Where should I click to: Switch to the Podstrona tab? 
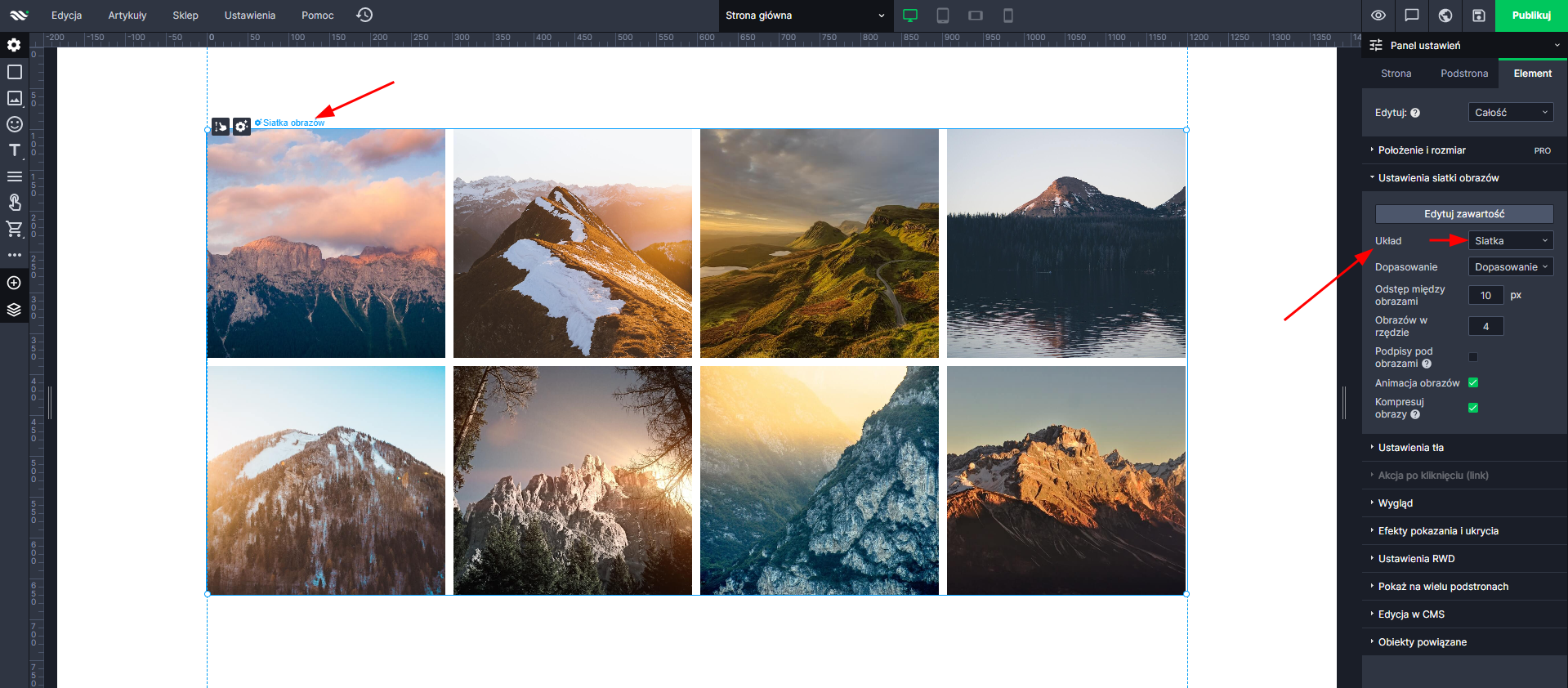click(x=1463, y=74)
